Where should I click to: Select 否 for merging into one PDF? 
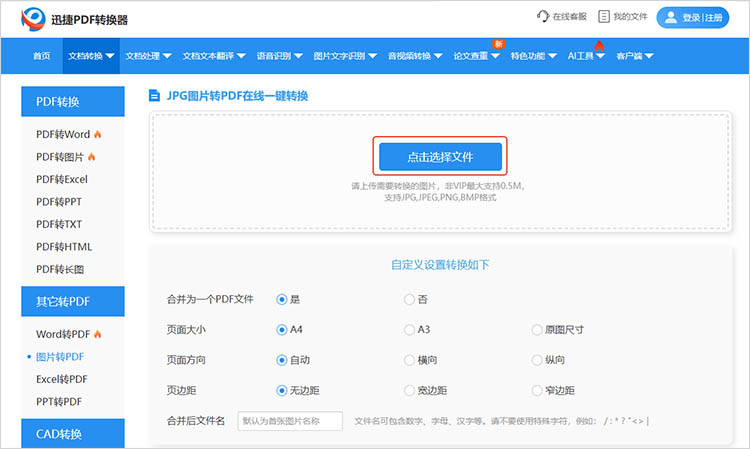click(x=409, y=299)
